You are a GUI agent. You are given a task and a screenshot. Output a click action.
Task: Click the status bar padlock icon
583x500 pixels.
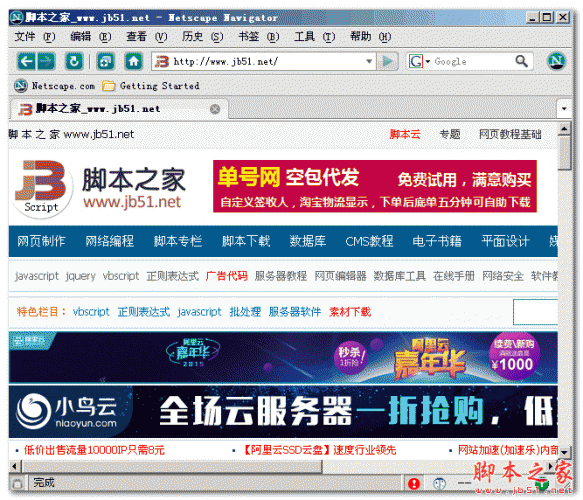point(17,483)
